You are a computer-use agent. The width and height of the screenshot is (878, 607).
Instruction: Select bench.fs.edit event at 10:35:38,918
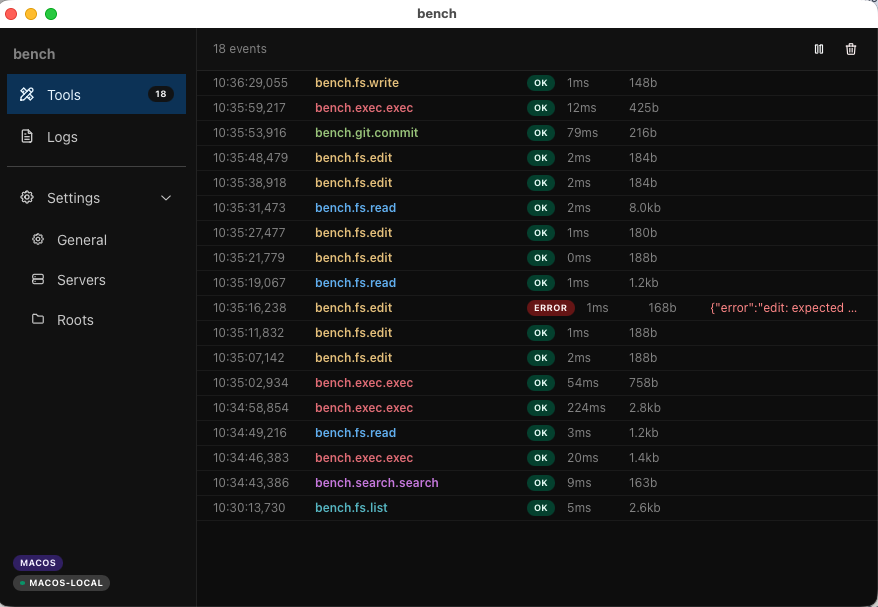click(537, 183)
